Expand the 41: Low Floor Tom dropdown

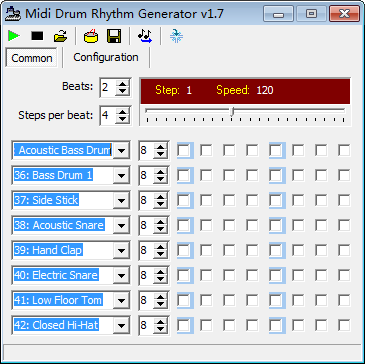(121, 301)
